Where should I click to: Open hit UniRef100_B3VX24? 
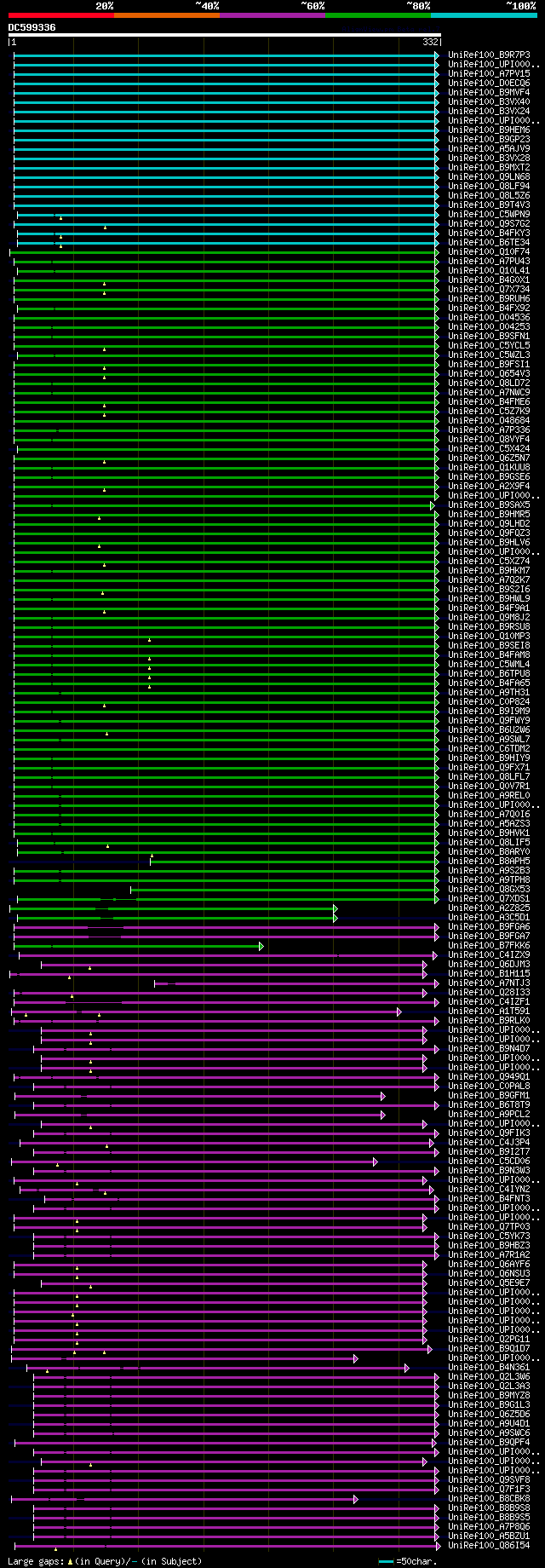point(490,111)
